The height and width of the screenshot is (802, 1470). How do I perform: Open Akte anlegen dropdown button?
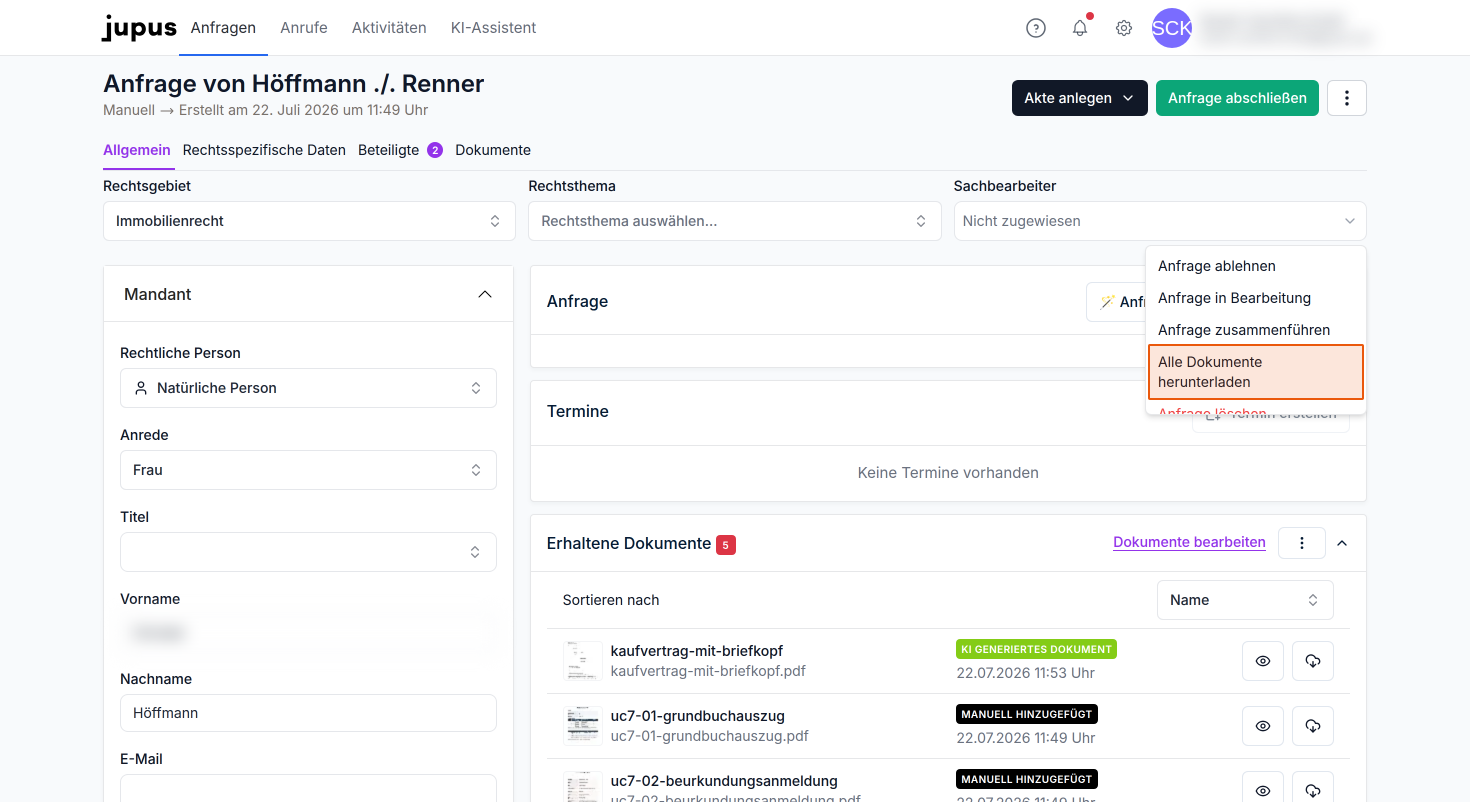1080,98
